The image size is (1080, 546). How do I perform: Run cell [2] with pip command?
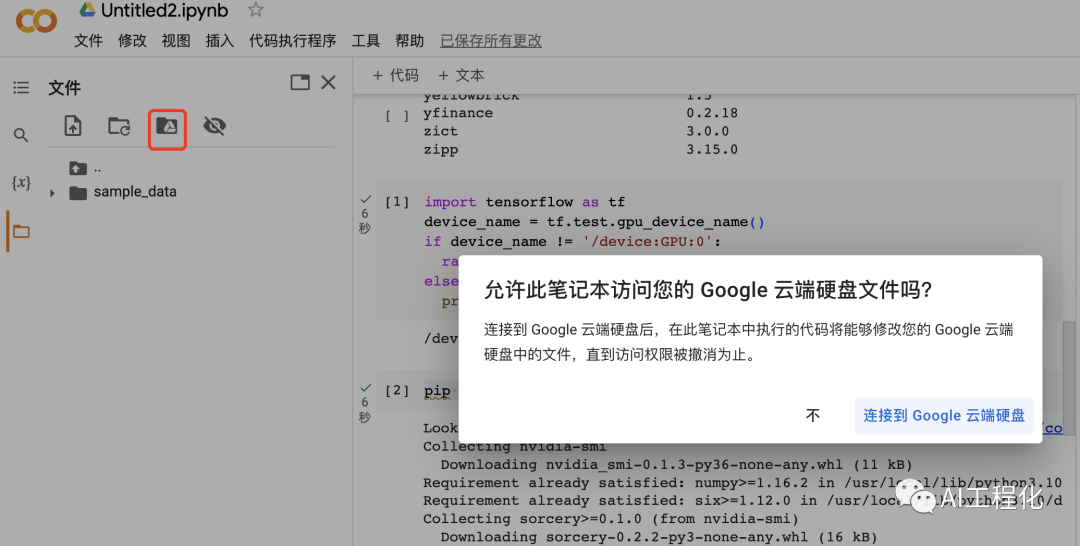[397, 391]
